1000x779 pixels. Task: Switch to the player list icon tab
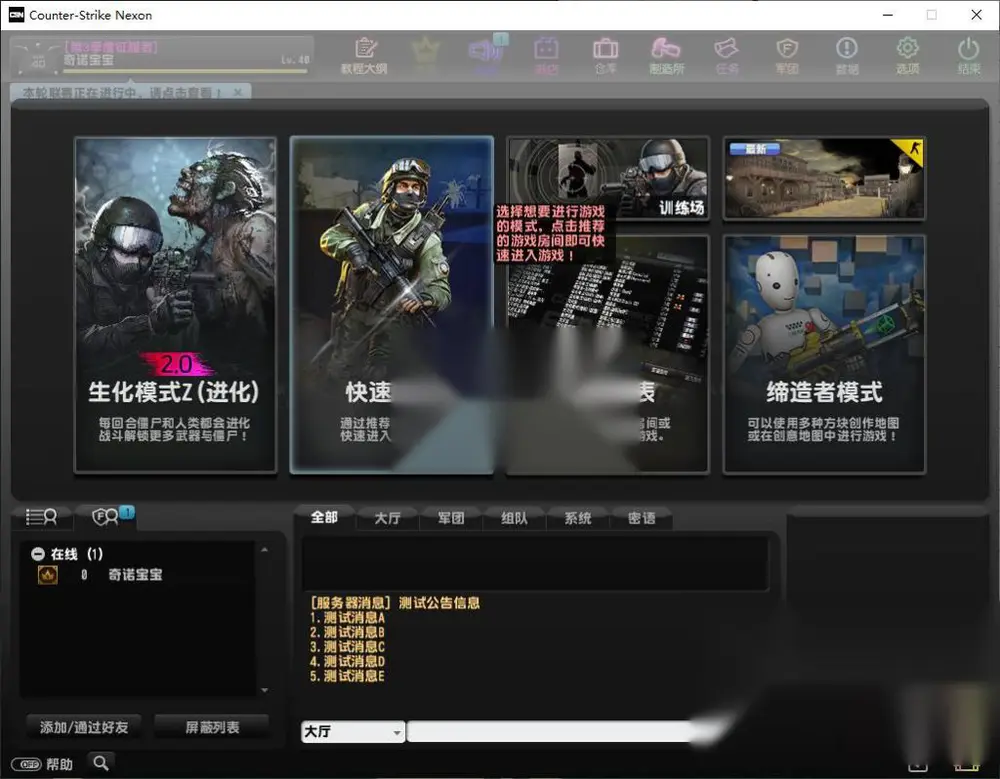coord(41,517)
